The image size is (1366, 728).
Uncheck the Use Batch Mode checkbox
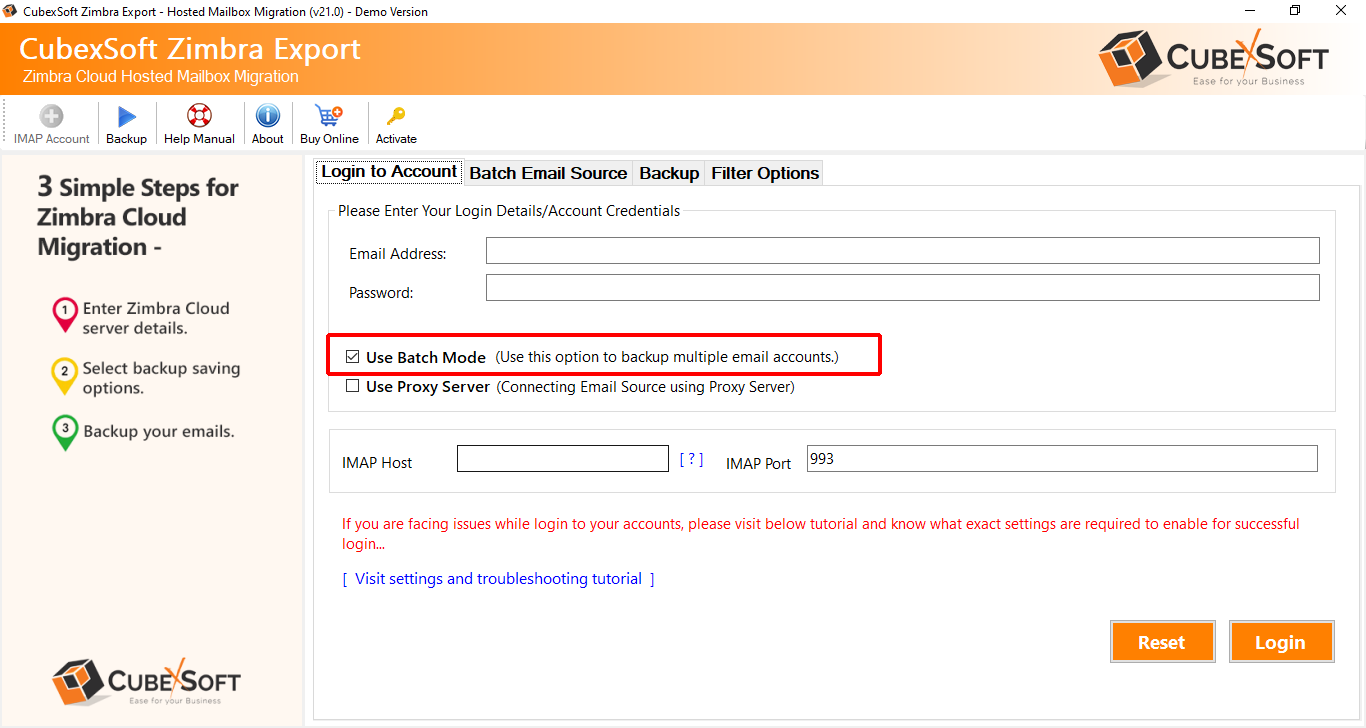coord(352,357)
